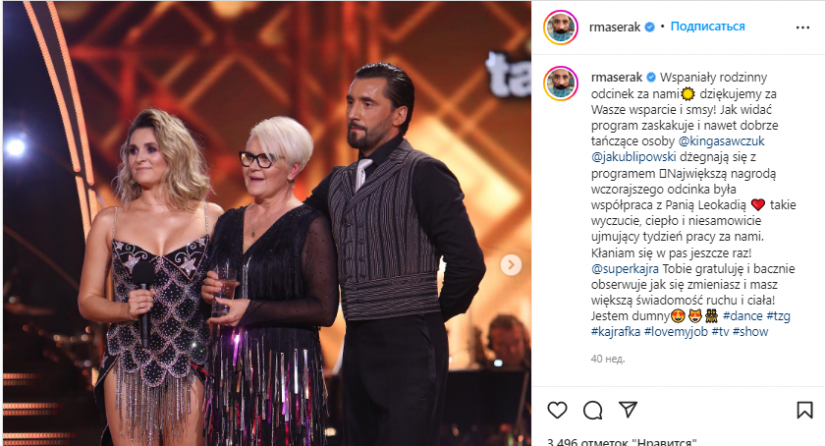Open rmaserak avatar beside the caption

(x=561, y=84)
